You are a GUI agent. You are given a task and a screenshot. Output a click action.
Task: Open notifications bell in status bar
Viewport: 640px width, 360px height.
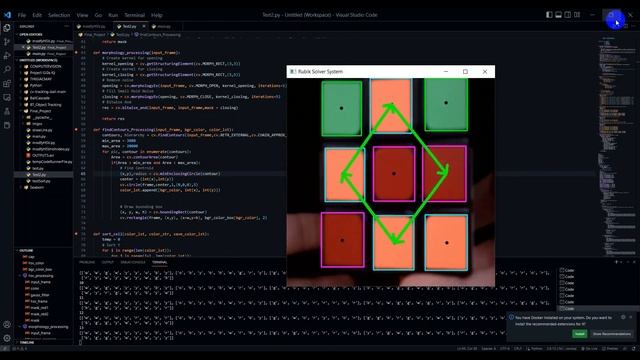[x=634, y=349]
